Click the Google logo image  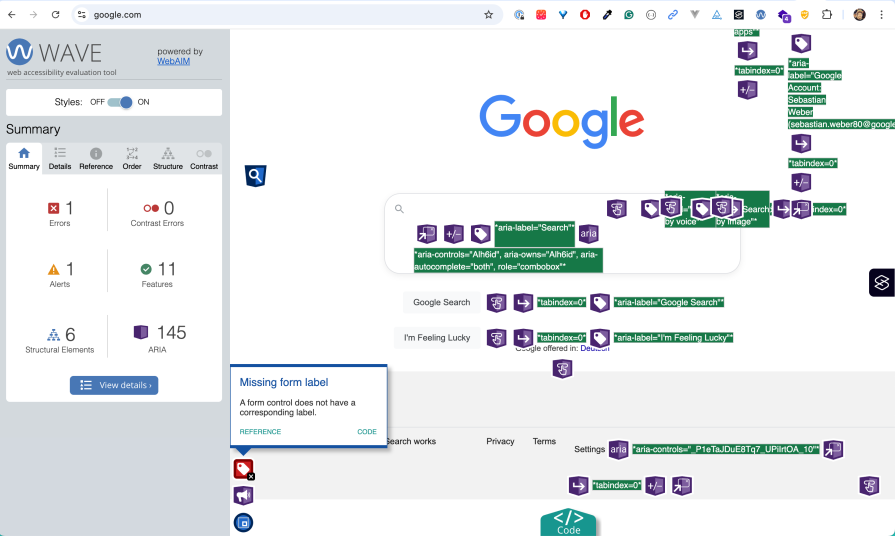[562, 122]
